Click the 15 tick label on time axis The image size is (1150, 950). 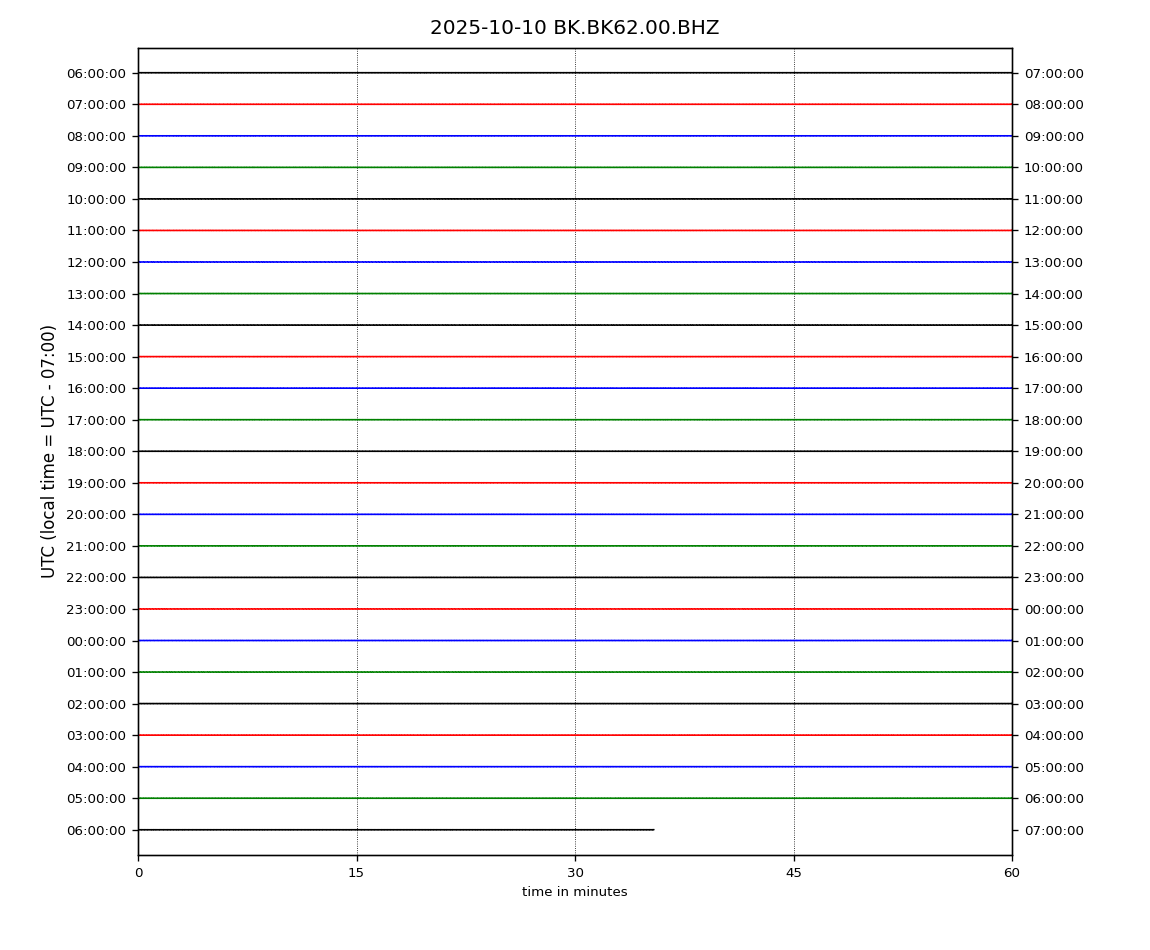356,873
